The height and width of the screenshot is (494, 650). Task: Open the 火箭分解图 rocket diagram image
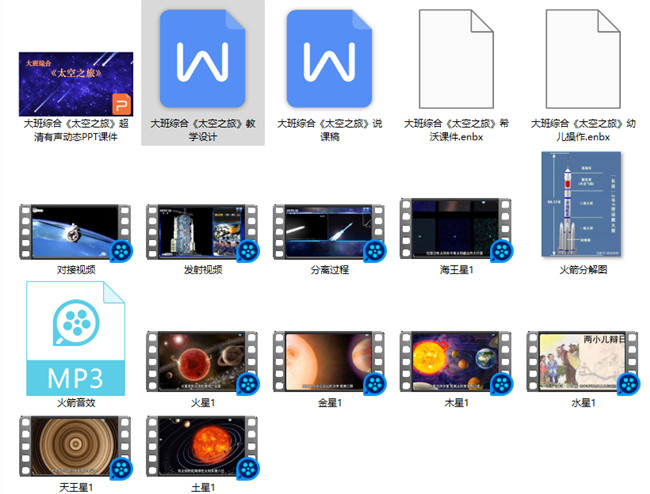583,205
